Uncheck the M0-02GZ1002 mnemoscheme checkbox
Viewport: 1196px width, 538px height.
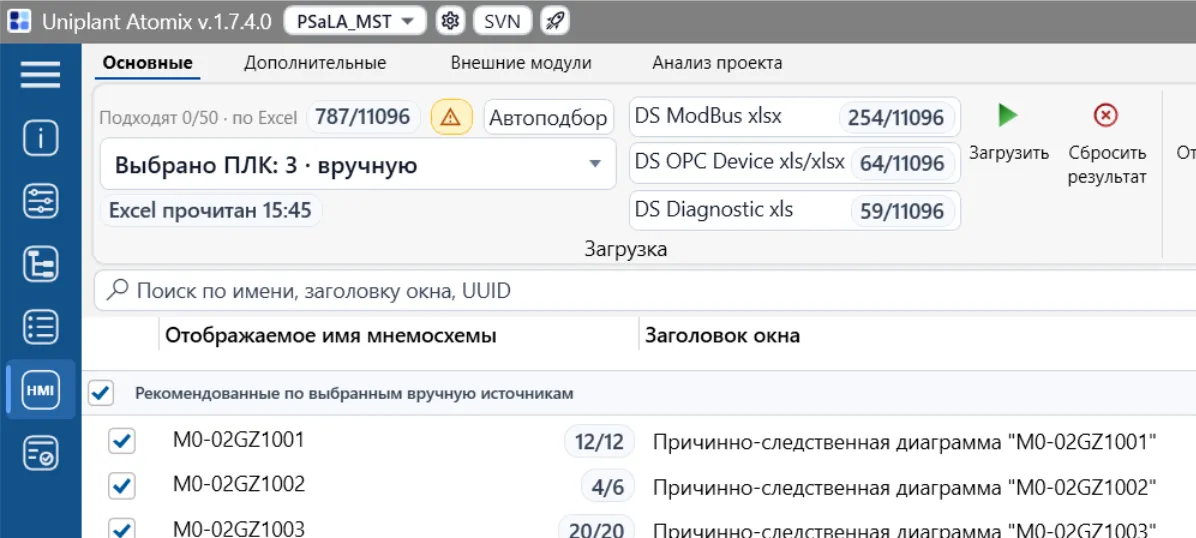[122, 485]
